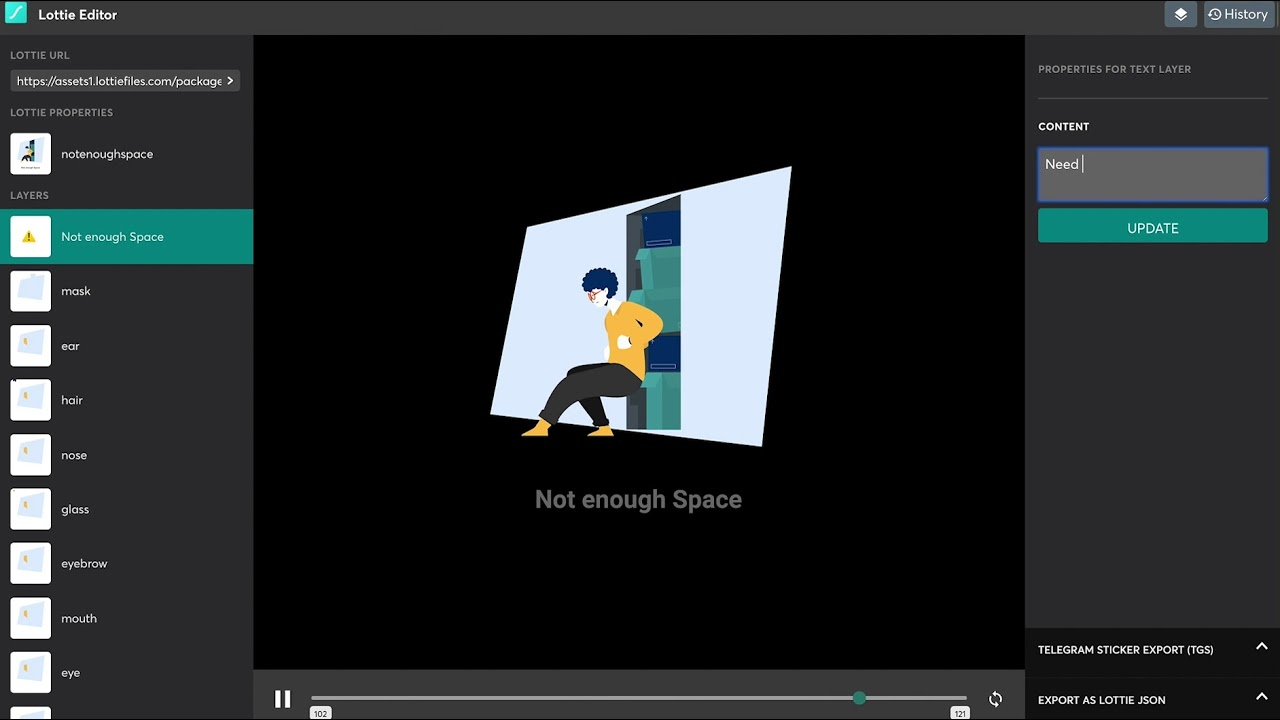Click the Not enough Space canvas text
The height and width of the screenshot is (720, 1280).
[x=638, y=499]
